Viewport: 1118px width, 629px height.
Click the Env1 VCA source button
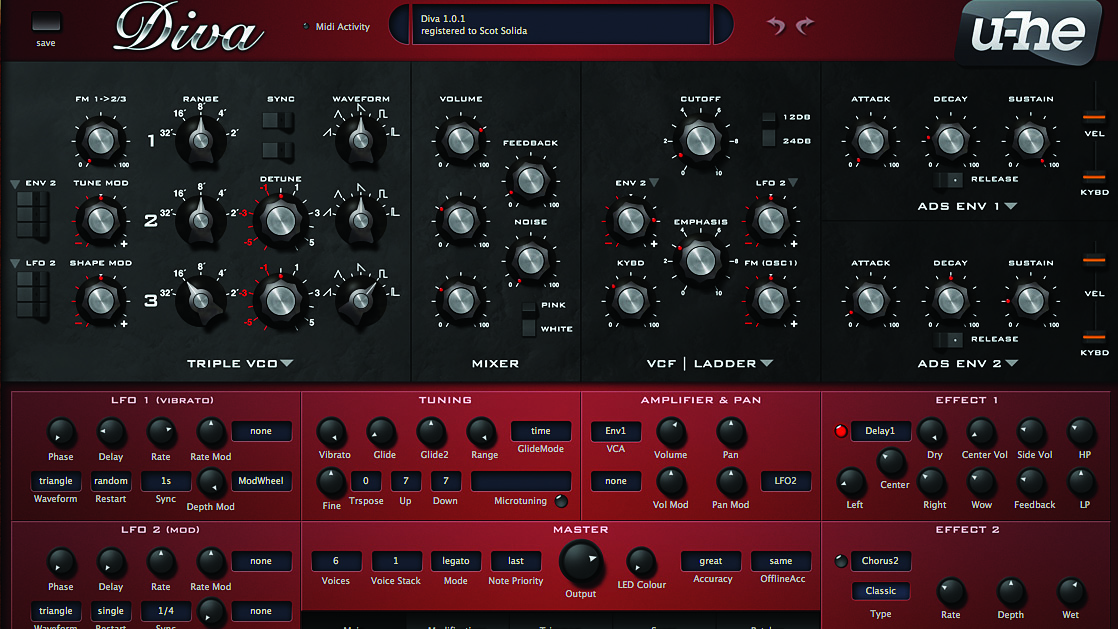pos(615,431)
